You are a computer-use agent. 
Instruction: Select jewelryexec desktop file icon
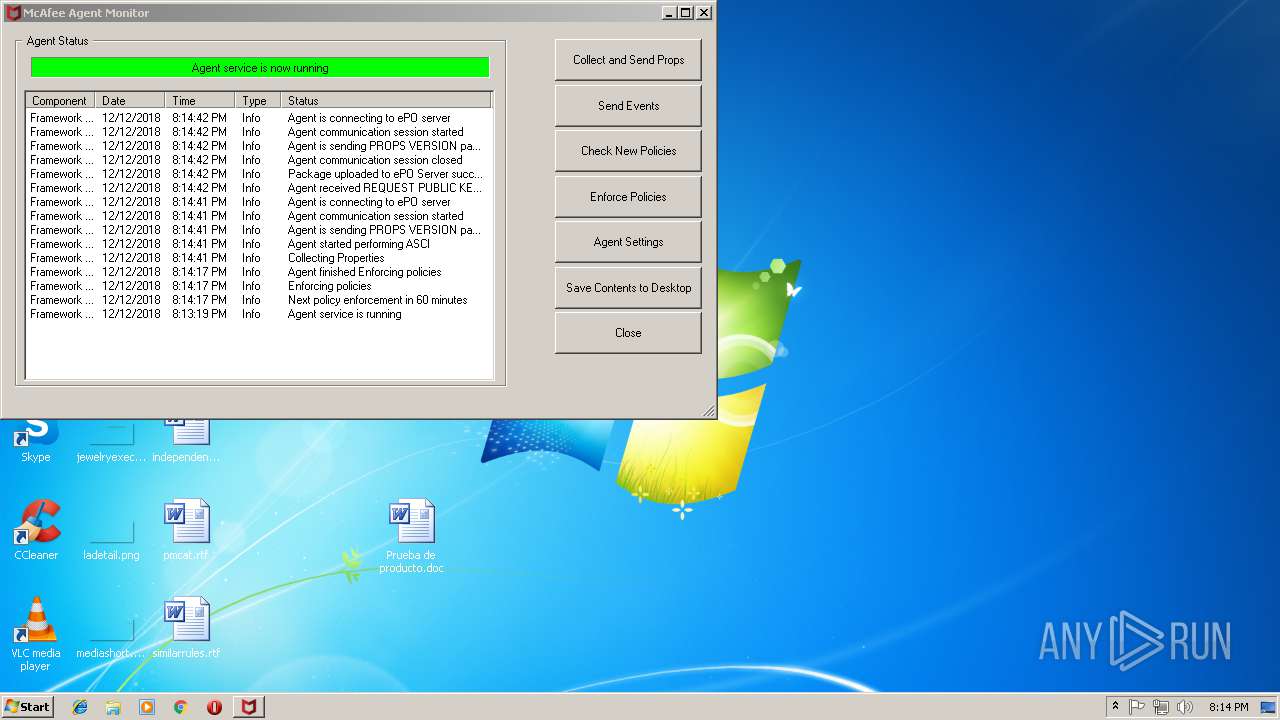(x=111, y=440)
